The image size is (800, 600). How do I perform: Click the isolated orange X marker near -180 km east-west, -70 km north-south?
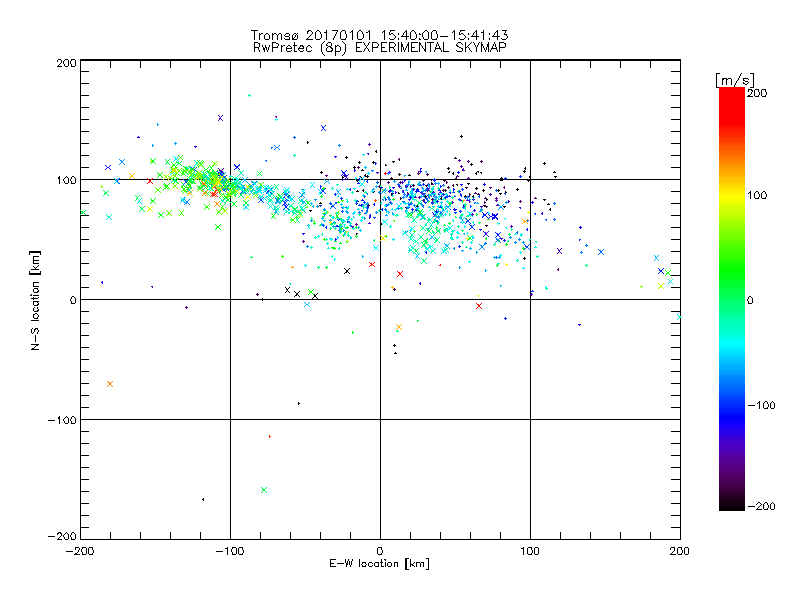point(110,384)
